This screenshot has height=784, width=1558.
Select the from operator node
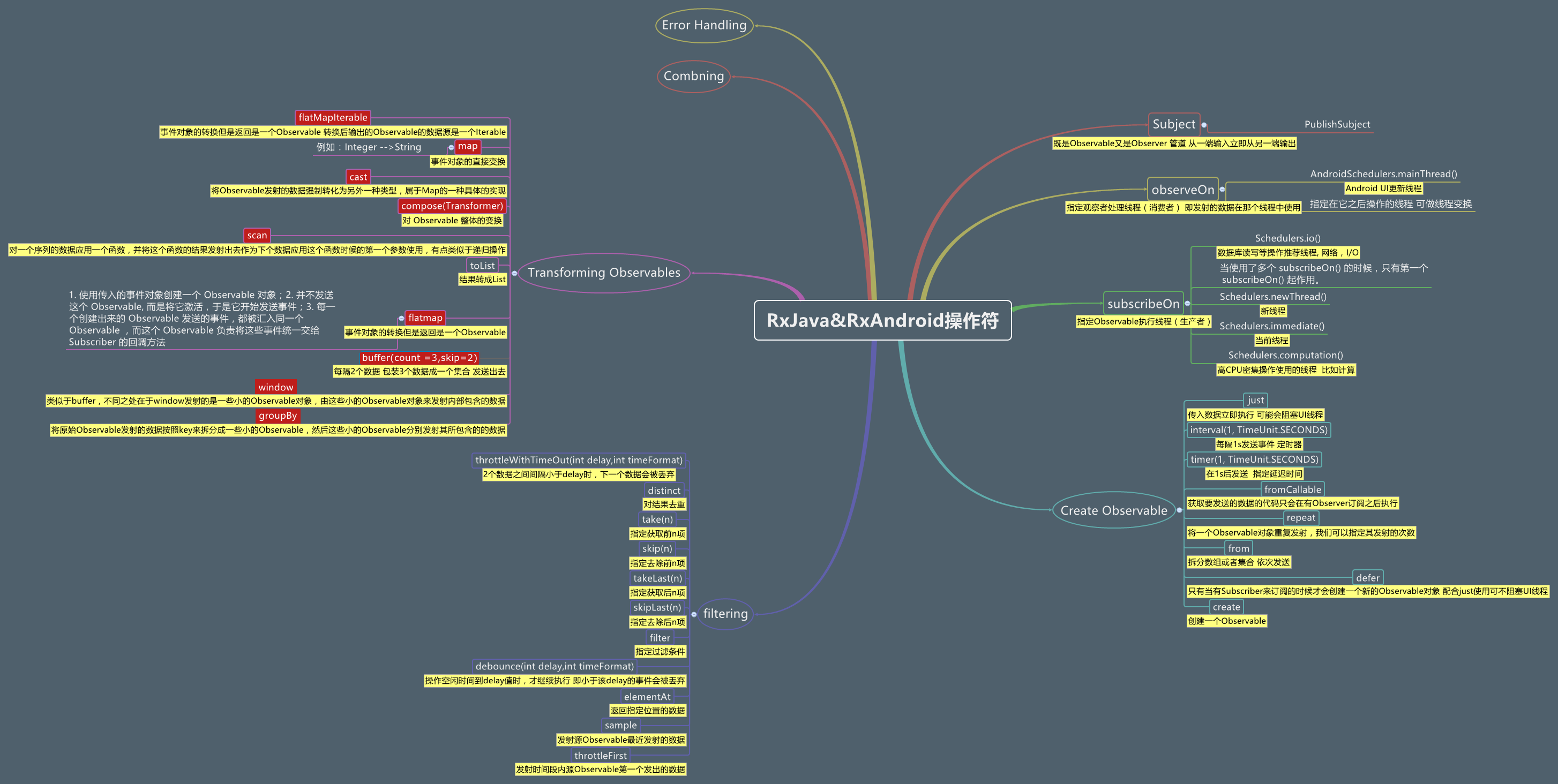[x=1238, y=548]
